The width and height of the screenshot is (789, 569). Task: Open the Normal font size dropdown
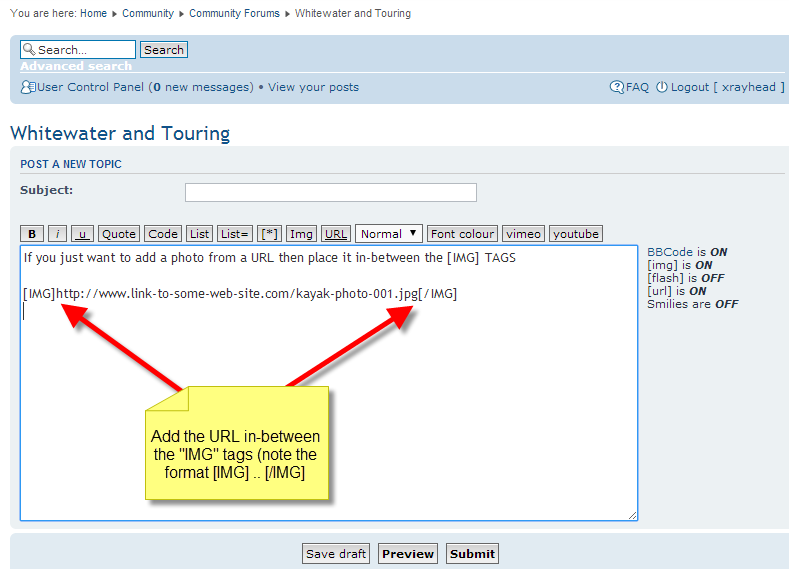(388, 234)
